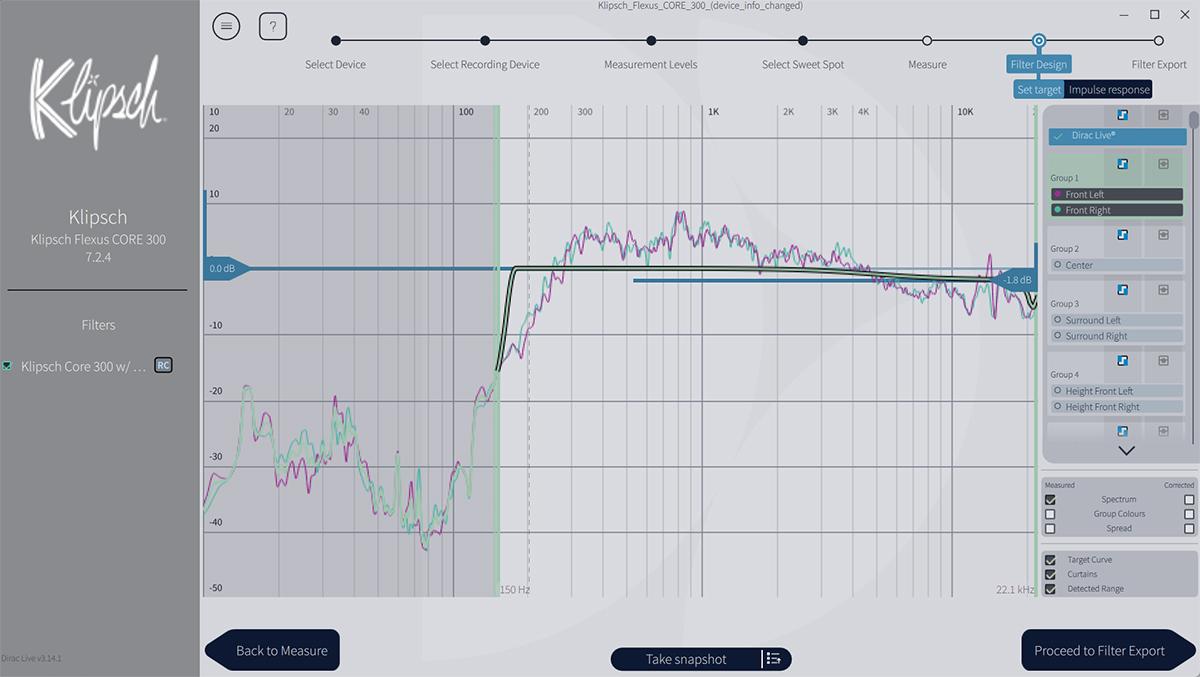Go to the Select Device step label
This screenshot has height=677, width=1200.
click(336, 64)
